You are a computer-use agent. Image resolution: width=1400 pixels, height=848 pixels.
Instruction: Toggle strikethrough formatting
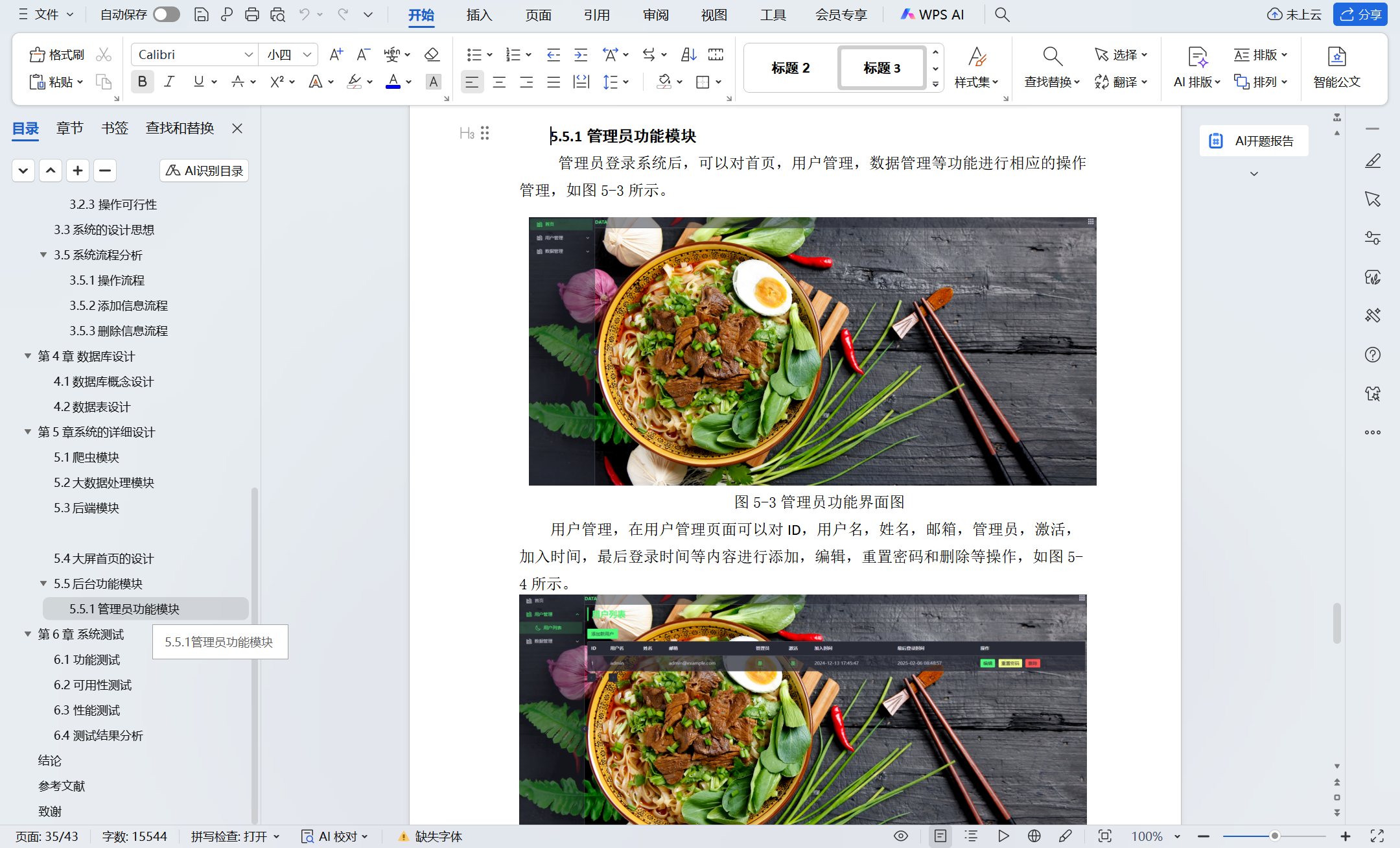click(x=238, y=82)
